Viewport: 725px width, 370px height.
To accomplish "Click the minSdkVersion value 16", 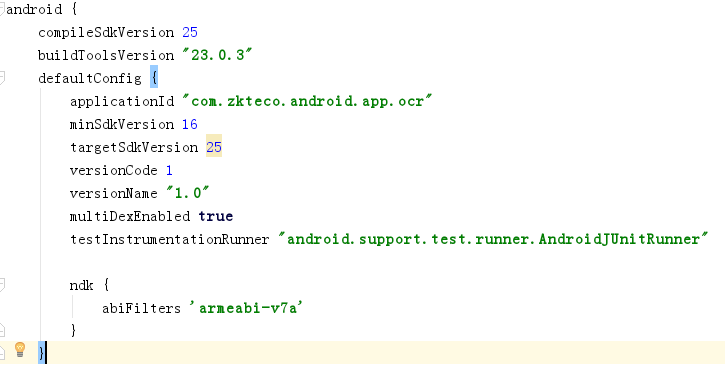I will click(190, 124).
